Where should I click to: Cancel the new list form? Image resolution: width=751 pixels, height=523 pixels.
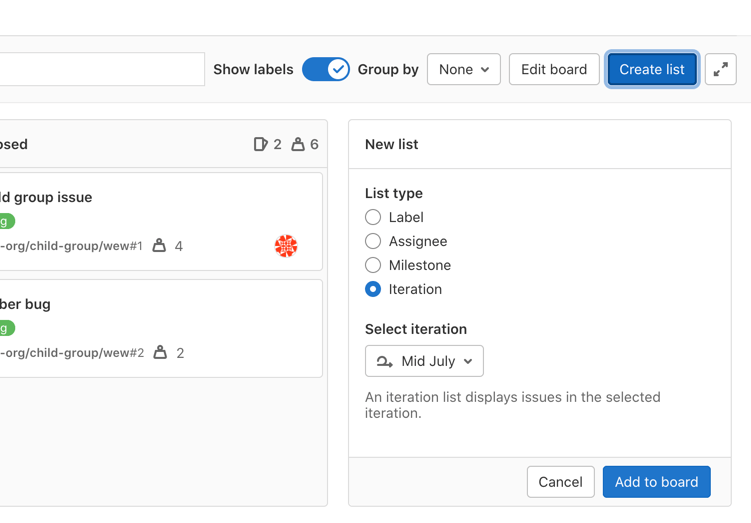[x=560, y=482]
